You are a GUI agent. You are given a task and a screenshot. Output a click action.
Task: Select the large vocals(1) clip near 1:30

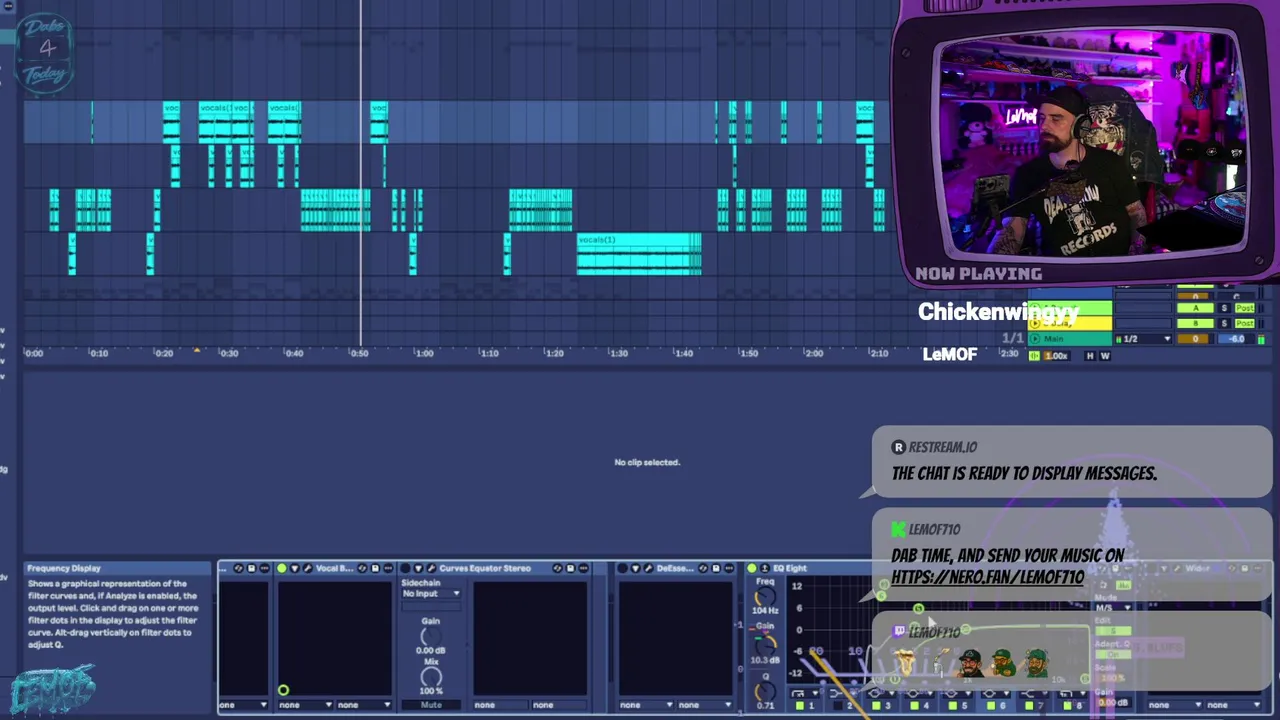coord(639,254)
